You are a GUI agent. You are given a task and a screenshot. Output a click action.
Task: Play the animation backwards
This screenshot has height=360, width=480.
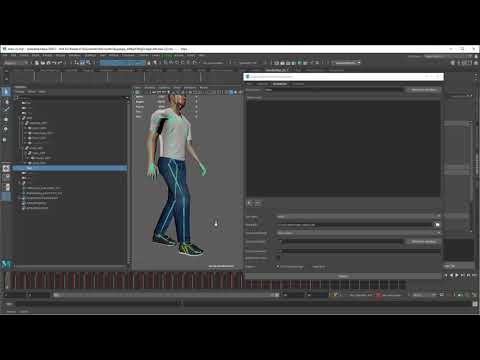point(452,275)
